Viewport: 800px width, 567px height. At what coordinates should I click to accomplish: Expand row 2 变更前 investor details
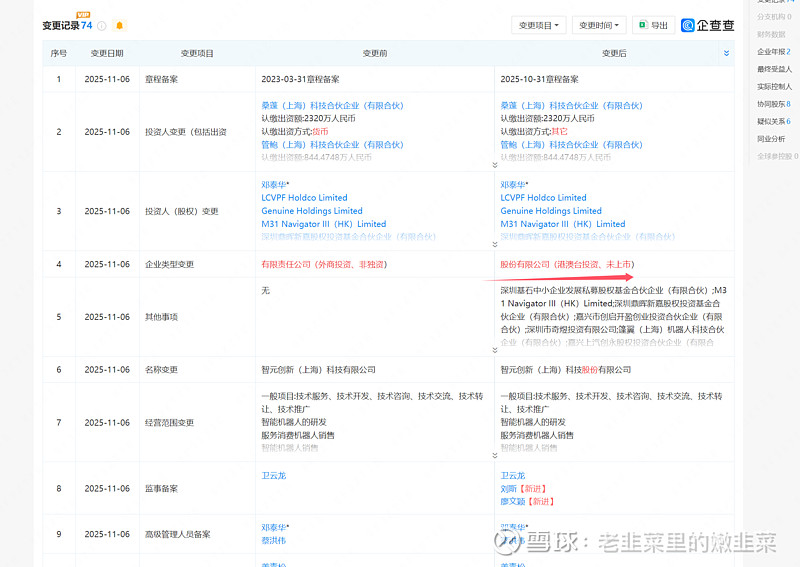(x=493, y=164)
